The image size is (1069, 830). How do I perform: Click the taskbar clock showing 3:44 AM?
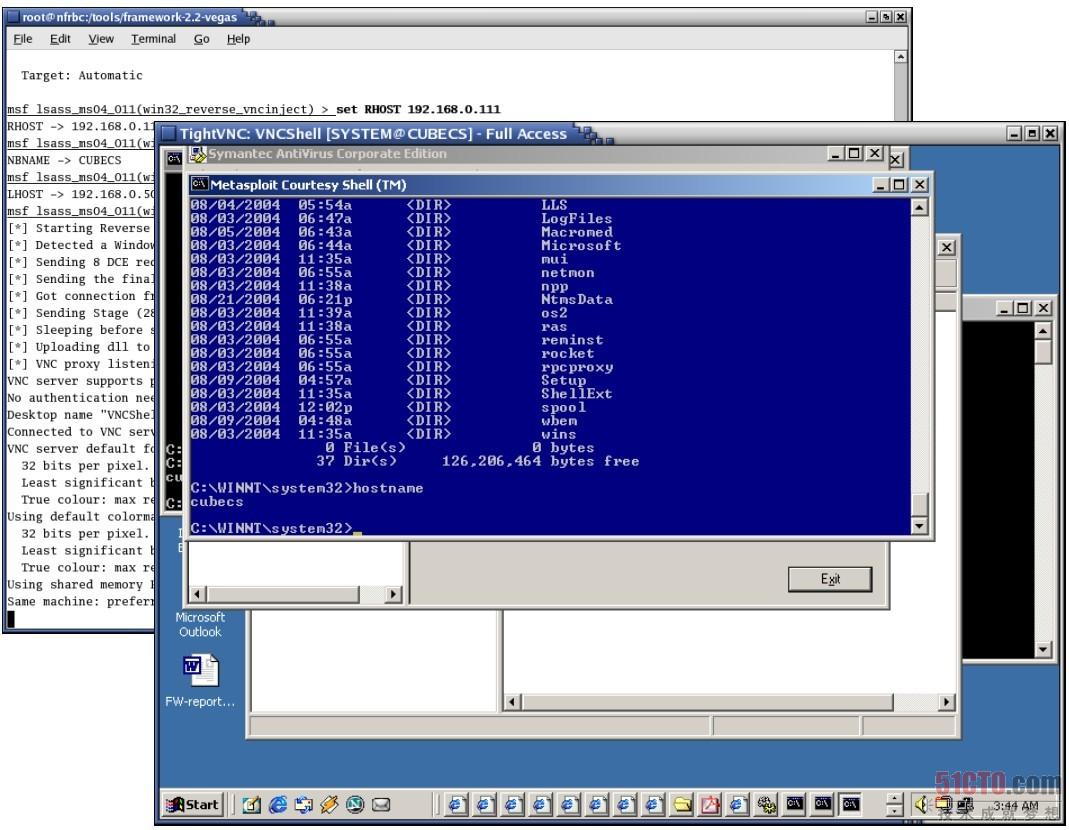coord(1015,805)
